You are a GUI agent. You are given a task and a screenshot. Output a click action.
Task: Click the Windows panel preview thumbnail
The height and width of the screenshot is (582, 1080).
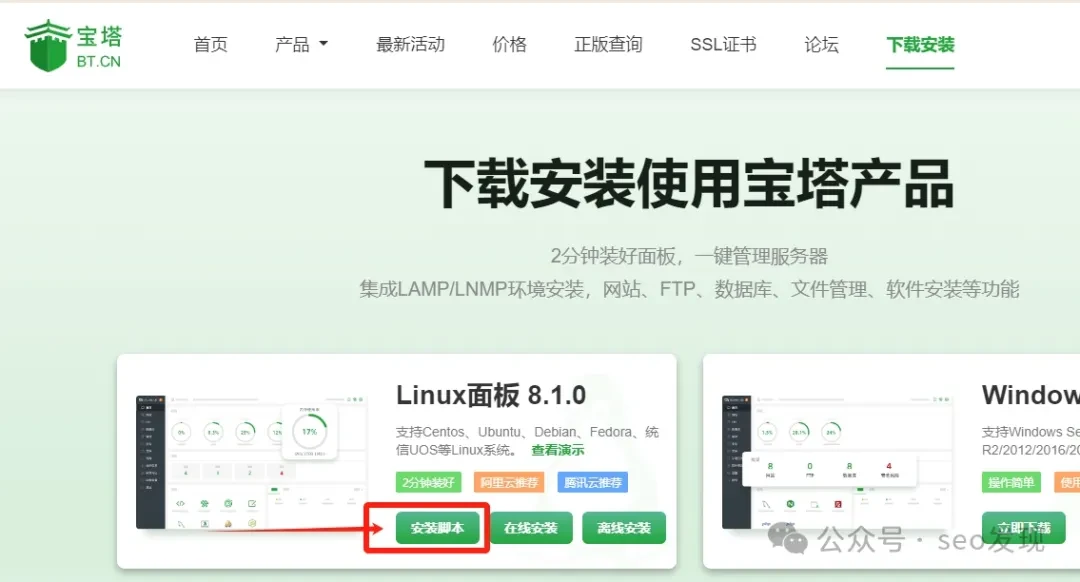(x=837, y=460)
